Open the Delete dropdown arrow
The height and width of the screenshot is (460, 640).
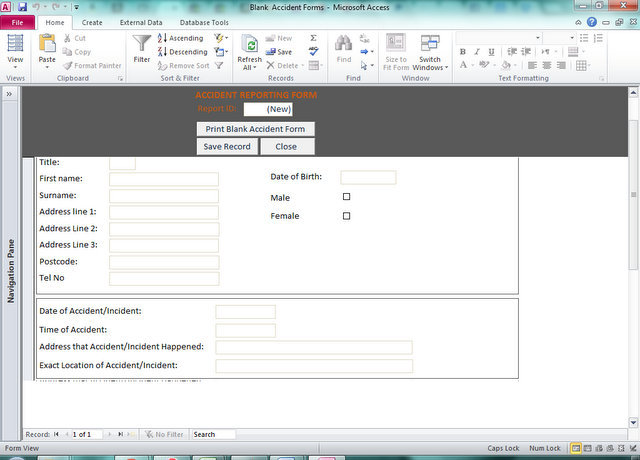point(303,65)
